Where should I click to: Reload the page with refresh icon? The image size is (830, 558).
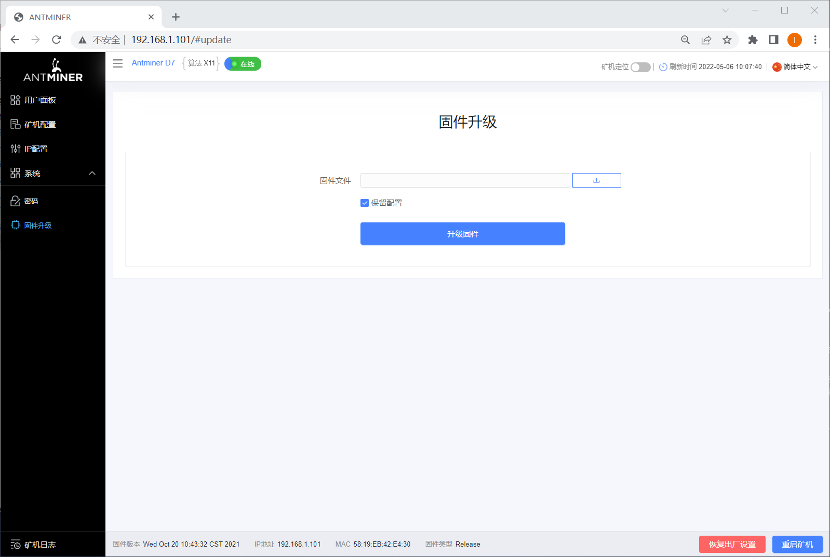[57, 40]
